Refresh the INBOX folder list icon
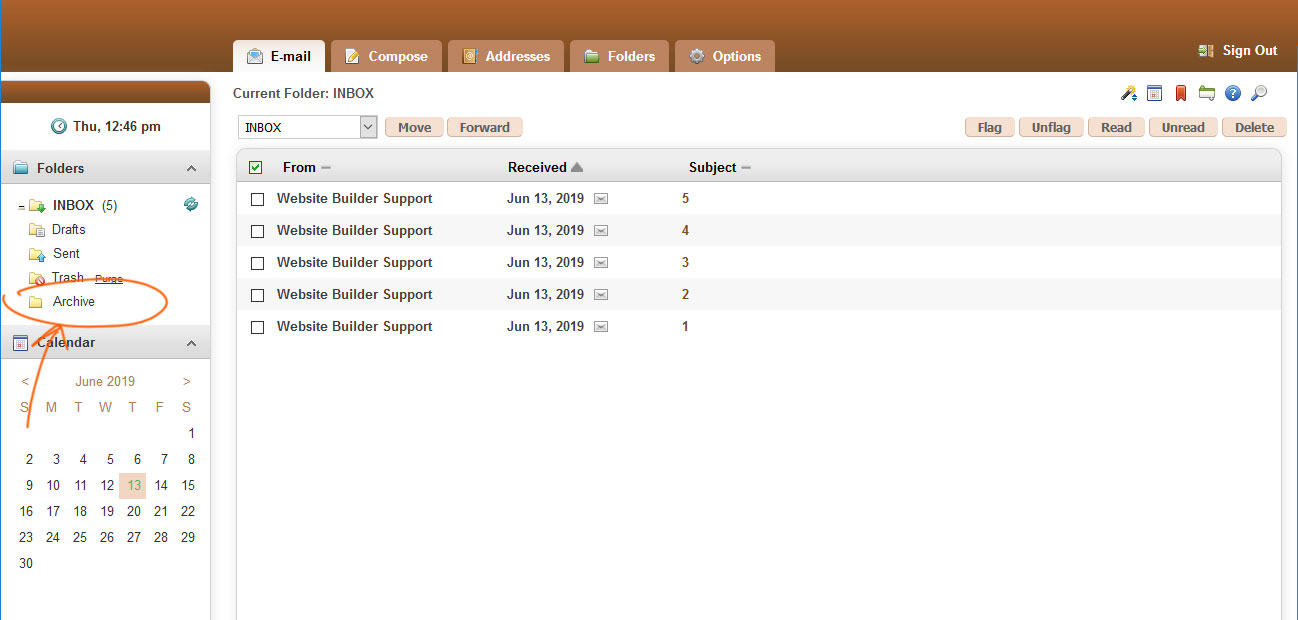1298x620 pixels. click(191, 205)
